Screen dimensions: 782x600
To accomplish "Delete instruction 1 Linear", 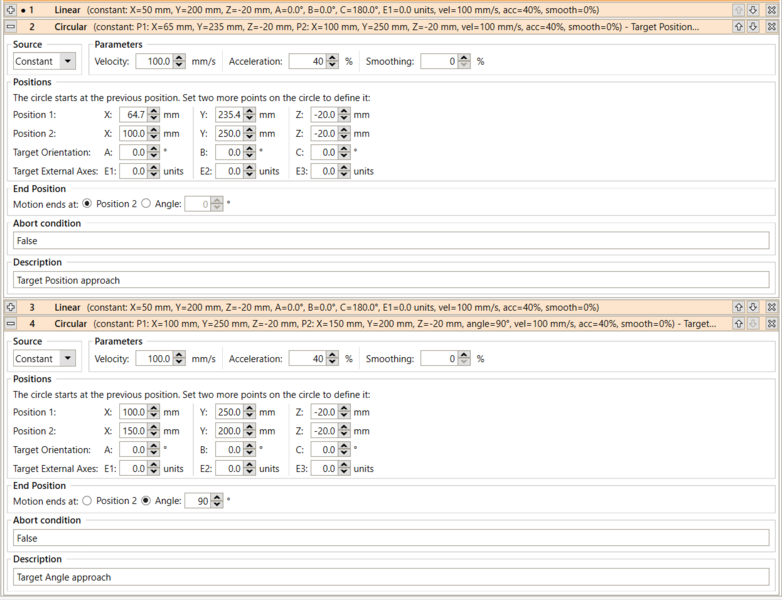I will 771,9.
